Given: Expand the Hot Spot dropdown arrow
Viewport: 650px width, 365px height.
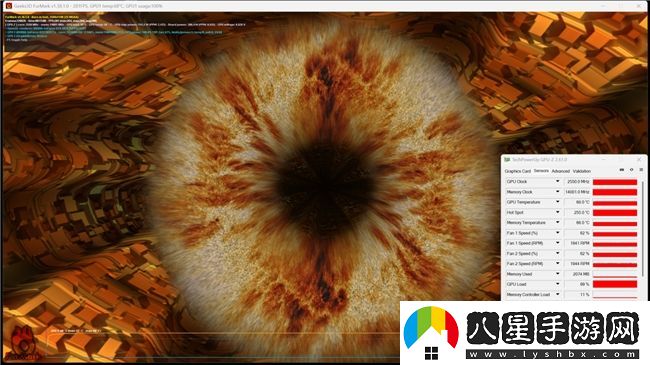Looking at the screenshot, I should coord(557,212).
